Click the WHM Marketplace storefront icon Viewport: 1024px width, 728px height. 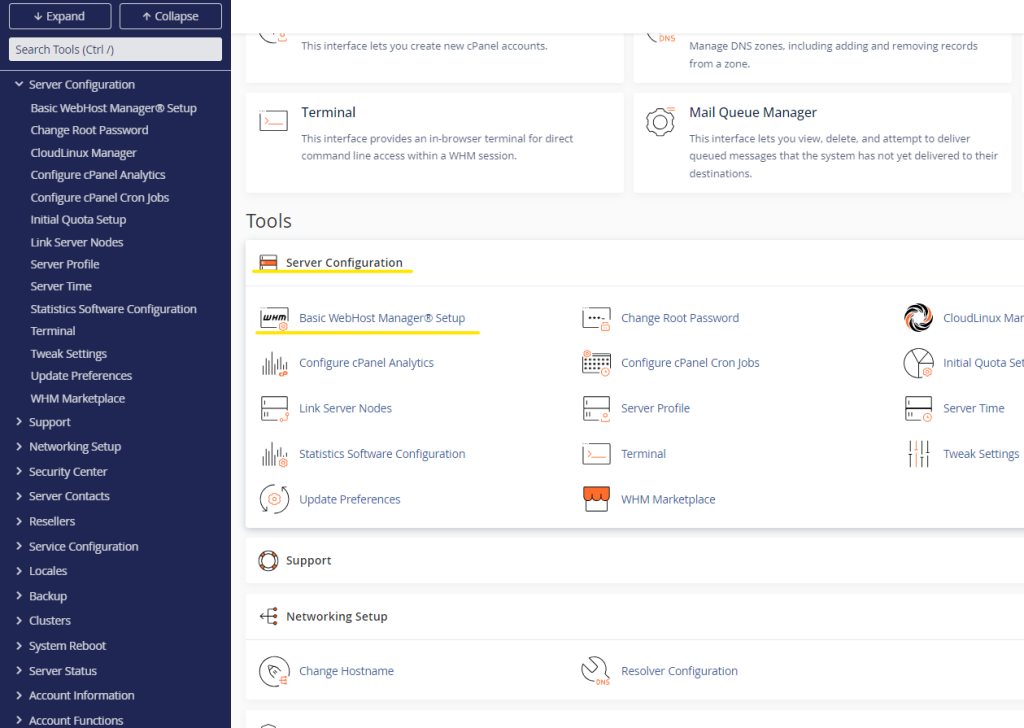596,499
